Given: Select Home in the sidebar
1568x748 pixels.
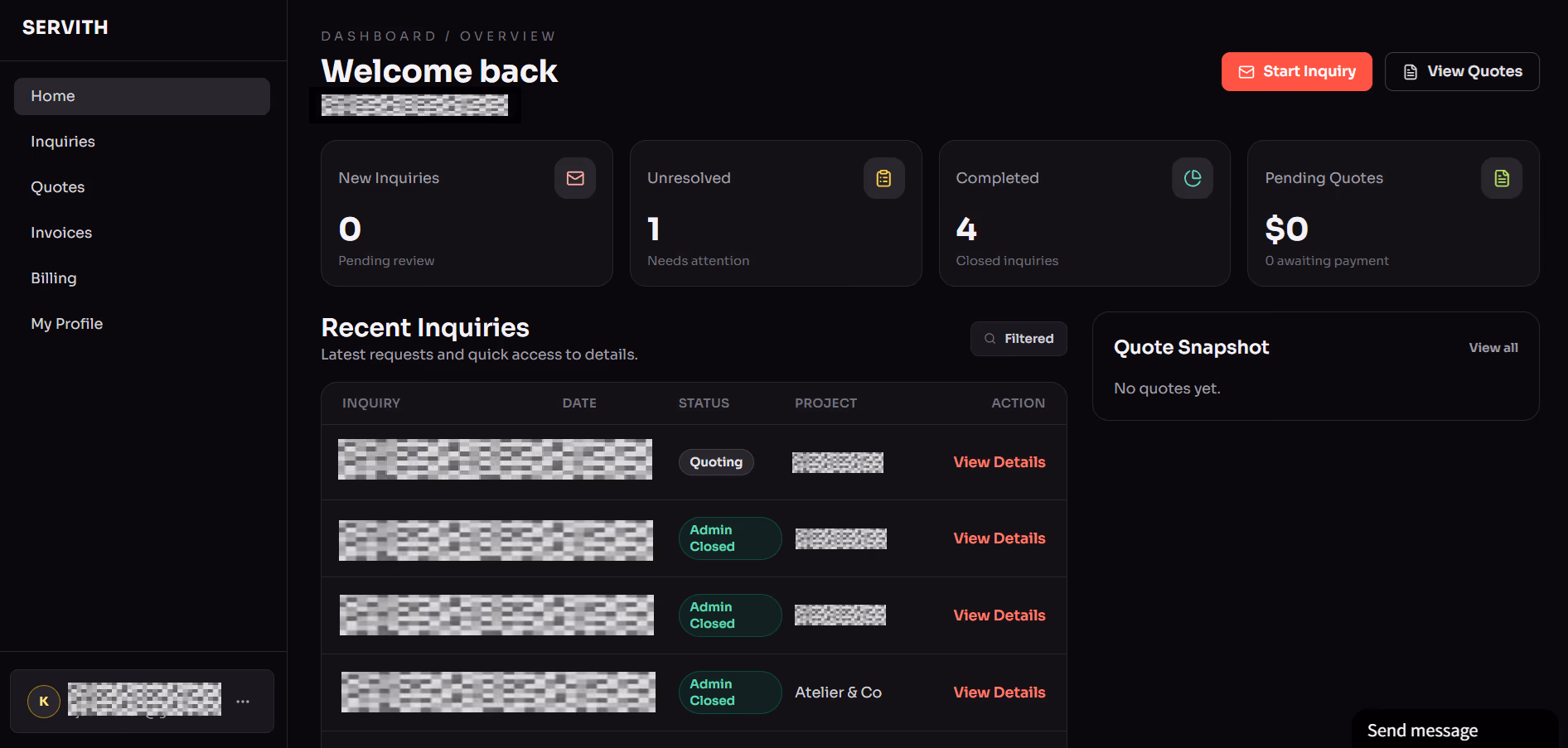Looking at the screenshot, I should coord(53,96).
